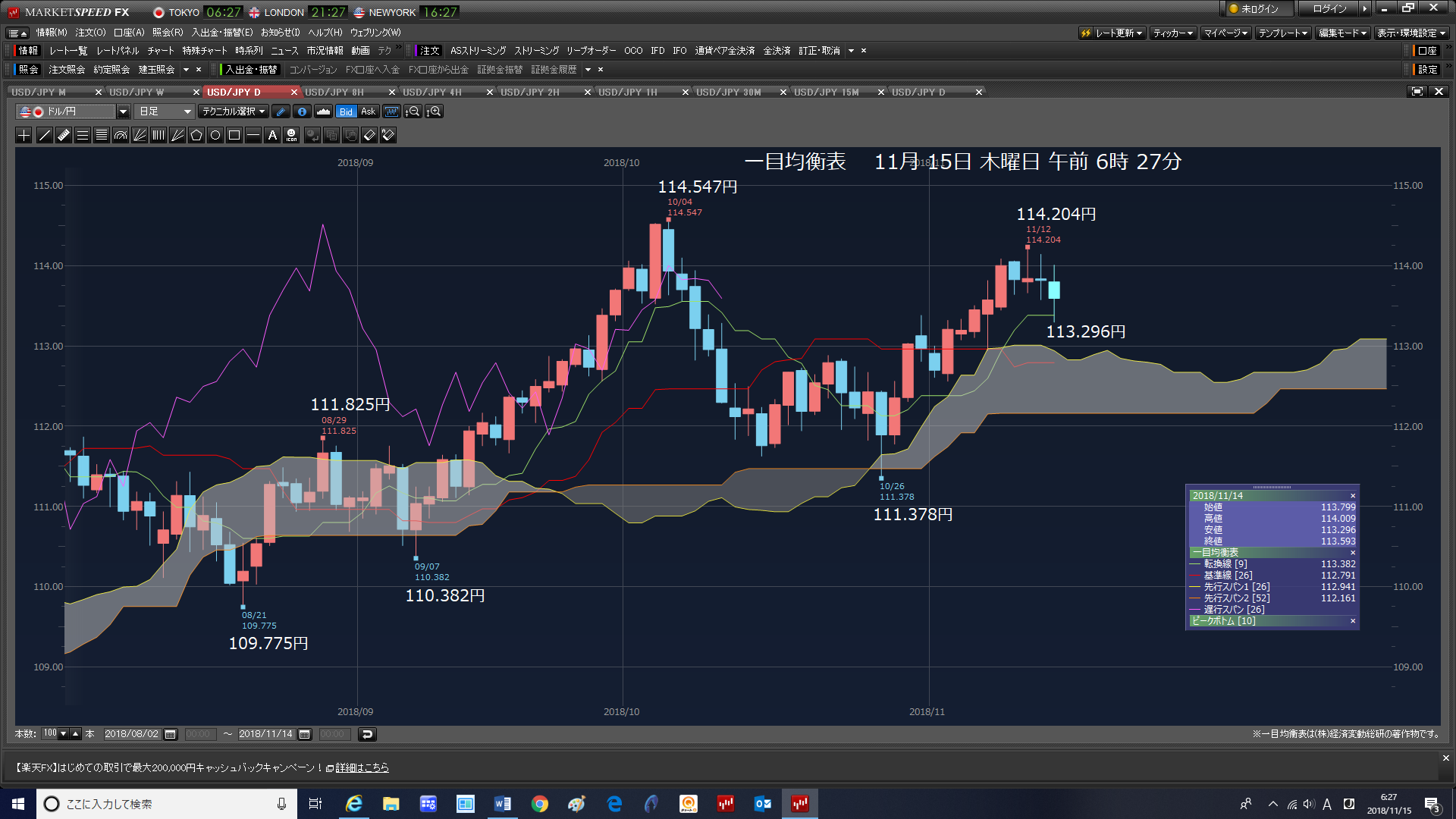Select the pentagon shape drawing tool

coord(196,136)
